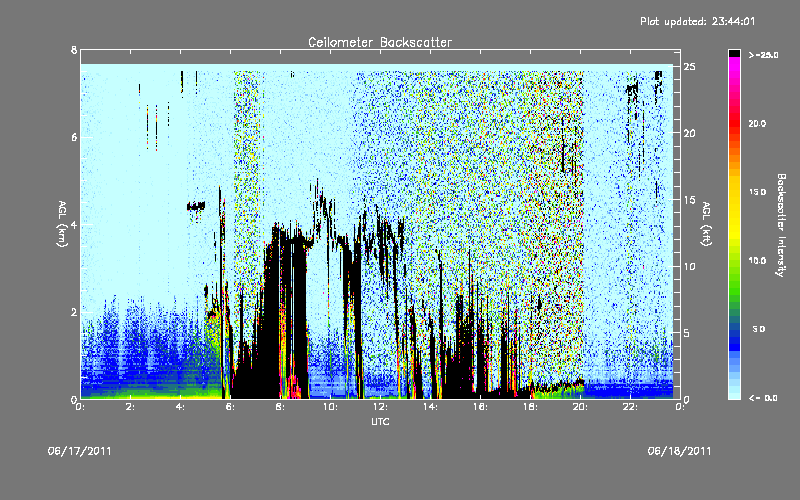Click the 0: tick following 22: on UTC axis
The width and height of the screenshot is (800, 500).
coord(680,407)
